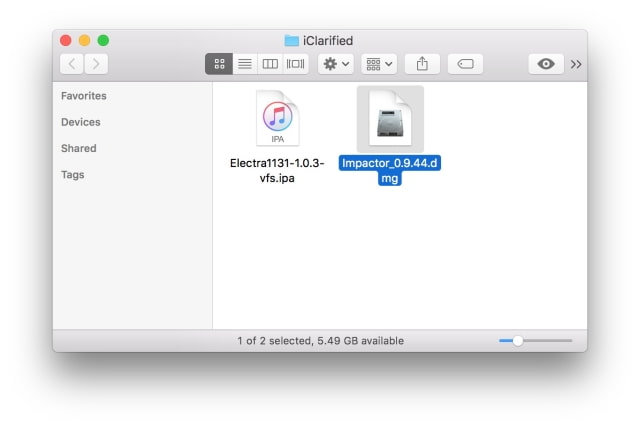Click the Impactor_0.9.44.dmg file name
This screenshot has height=427, width=640.
[390, 171]
